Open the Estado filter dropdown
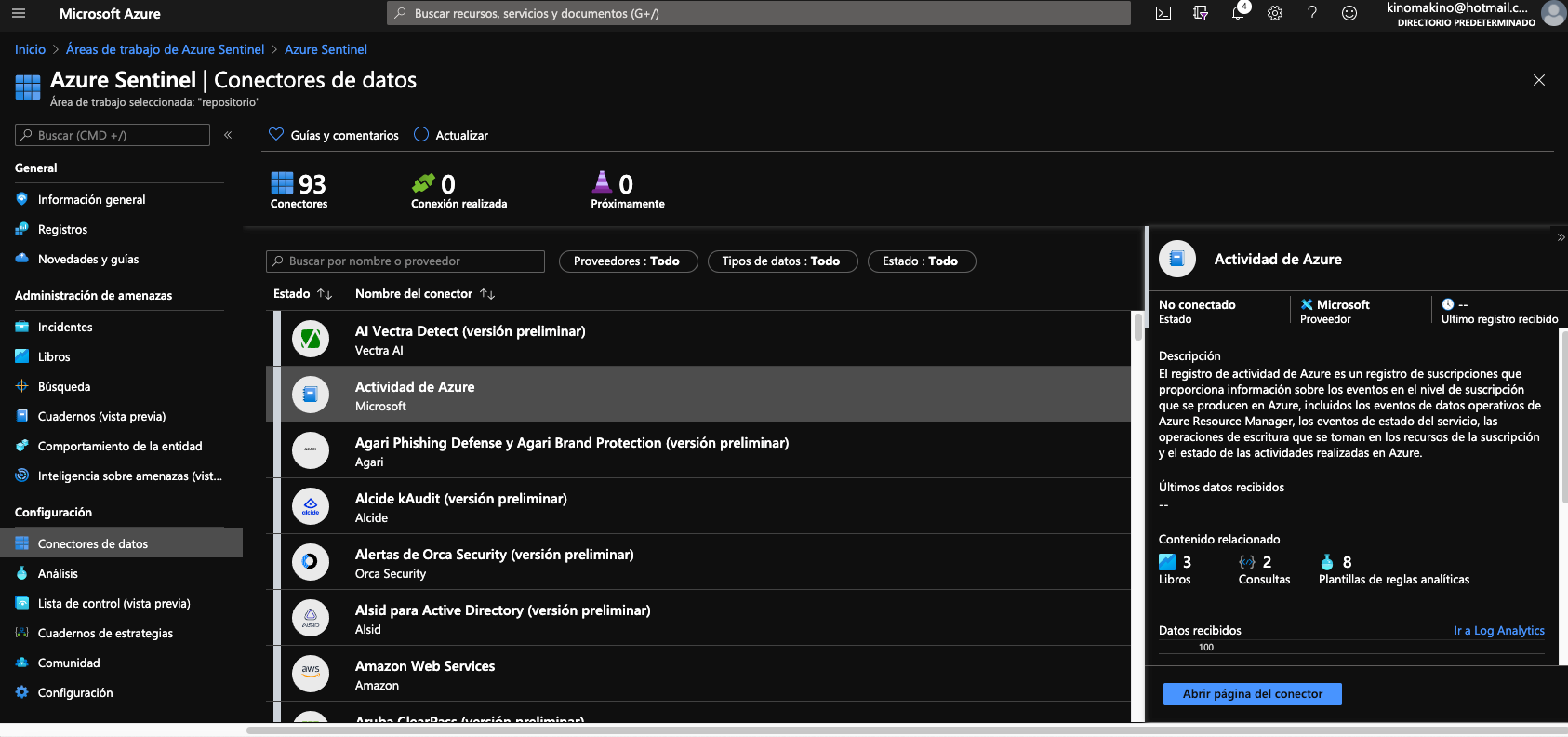 pyautogui.click(x=921, y=261)
